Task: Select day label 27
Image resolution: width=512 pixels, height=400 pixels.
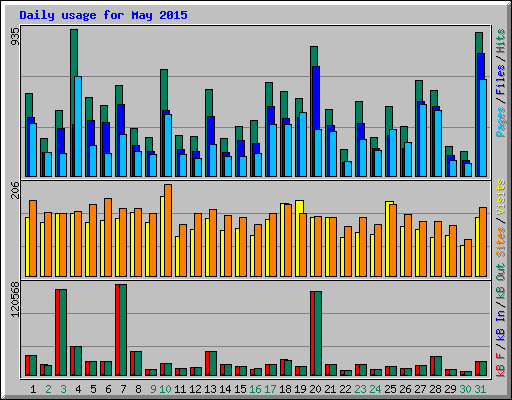Action: coord(420,389)
